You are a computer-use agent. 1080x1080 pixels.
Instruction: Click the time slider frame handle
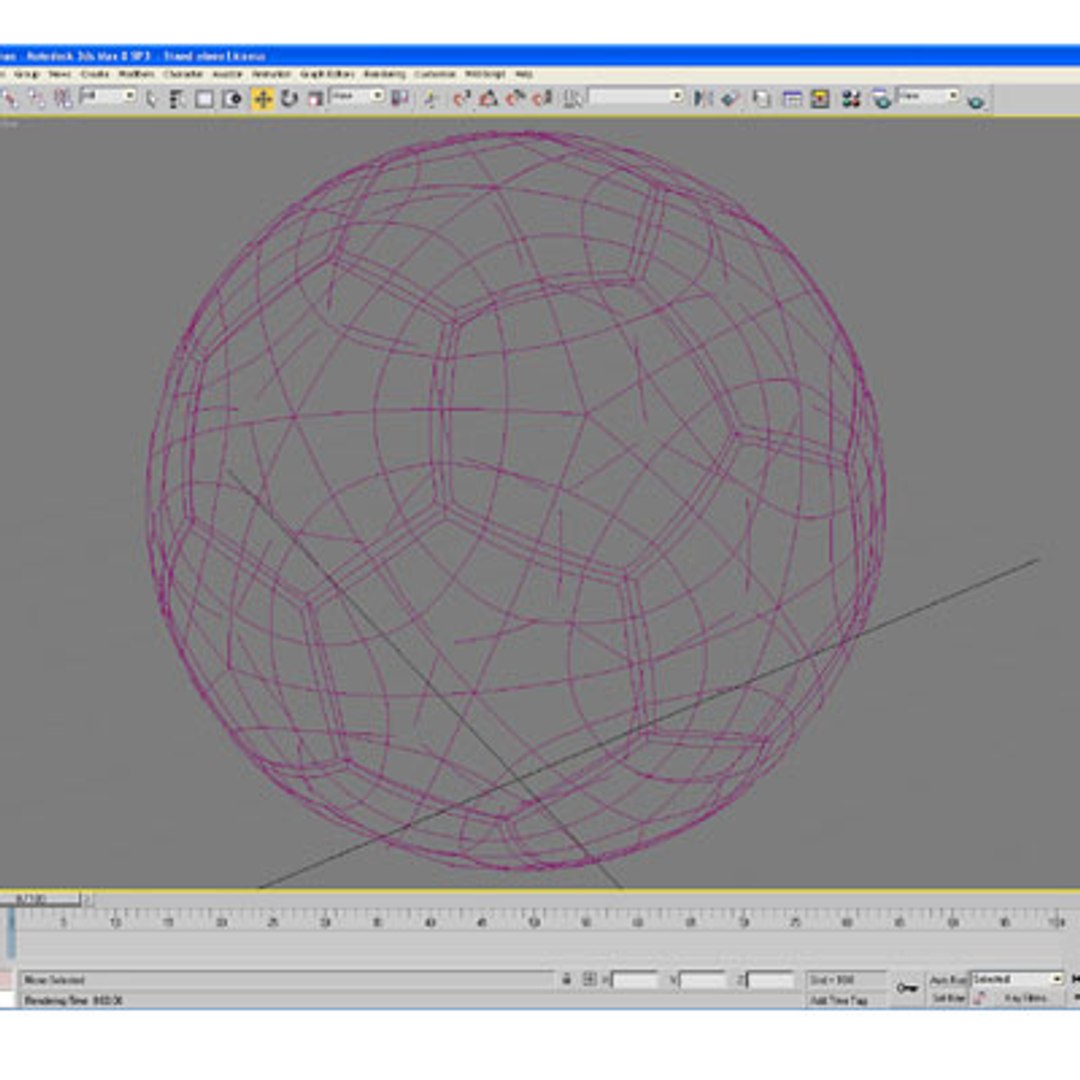[x=40, y=899]
